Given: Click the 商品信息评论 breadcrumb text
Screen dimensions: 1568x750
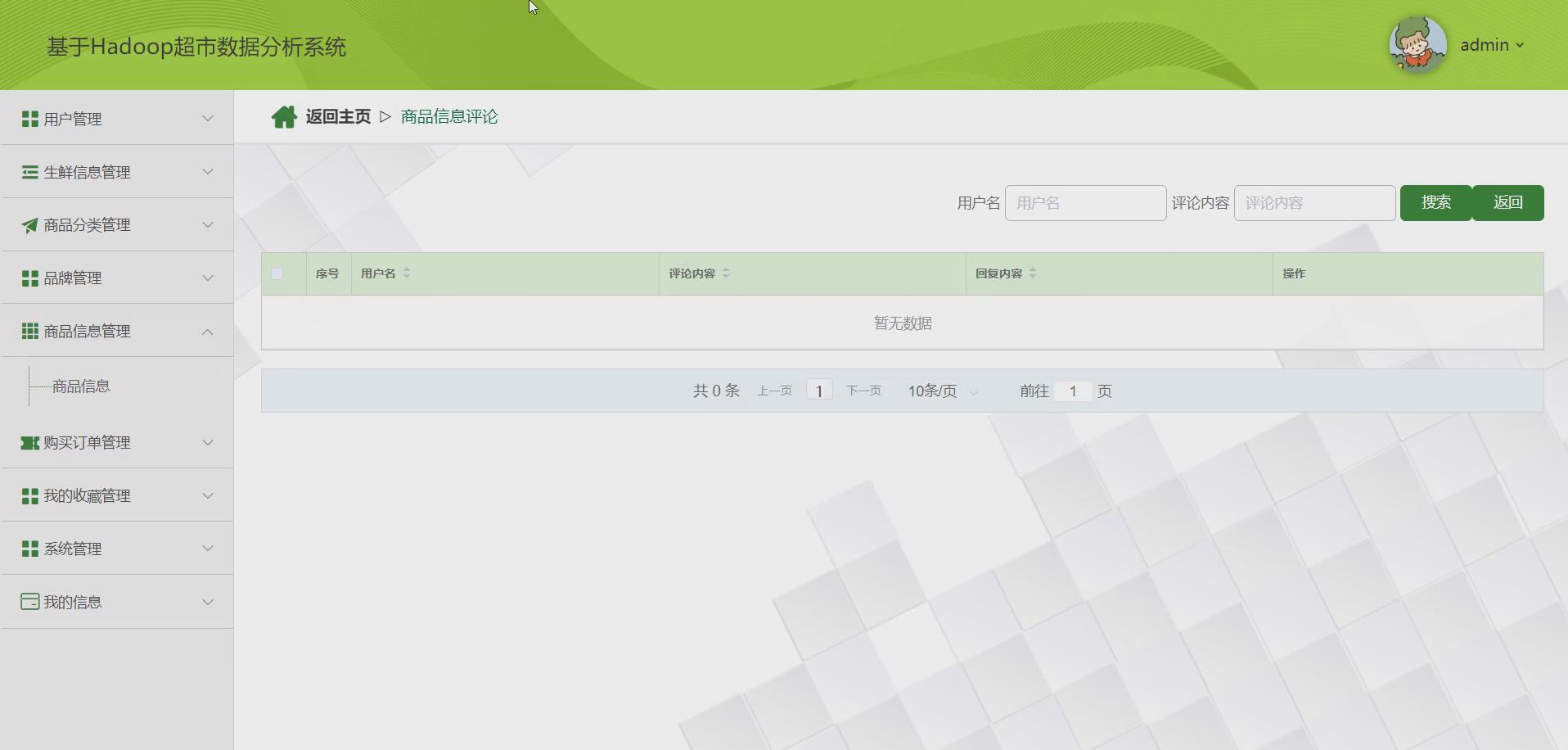Looking at the screenshot, I should 449,117.
